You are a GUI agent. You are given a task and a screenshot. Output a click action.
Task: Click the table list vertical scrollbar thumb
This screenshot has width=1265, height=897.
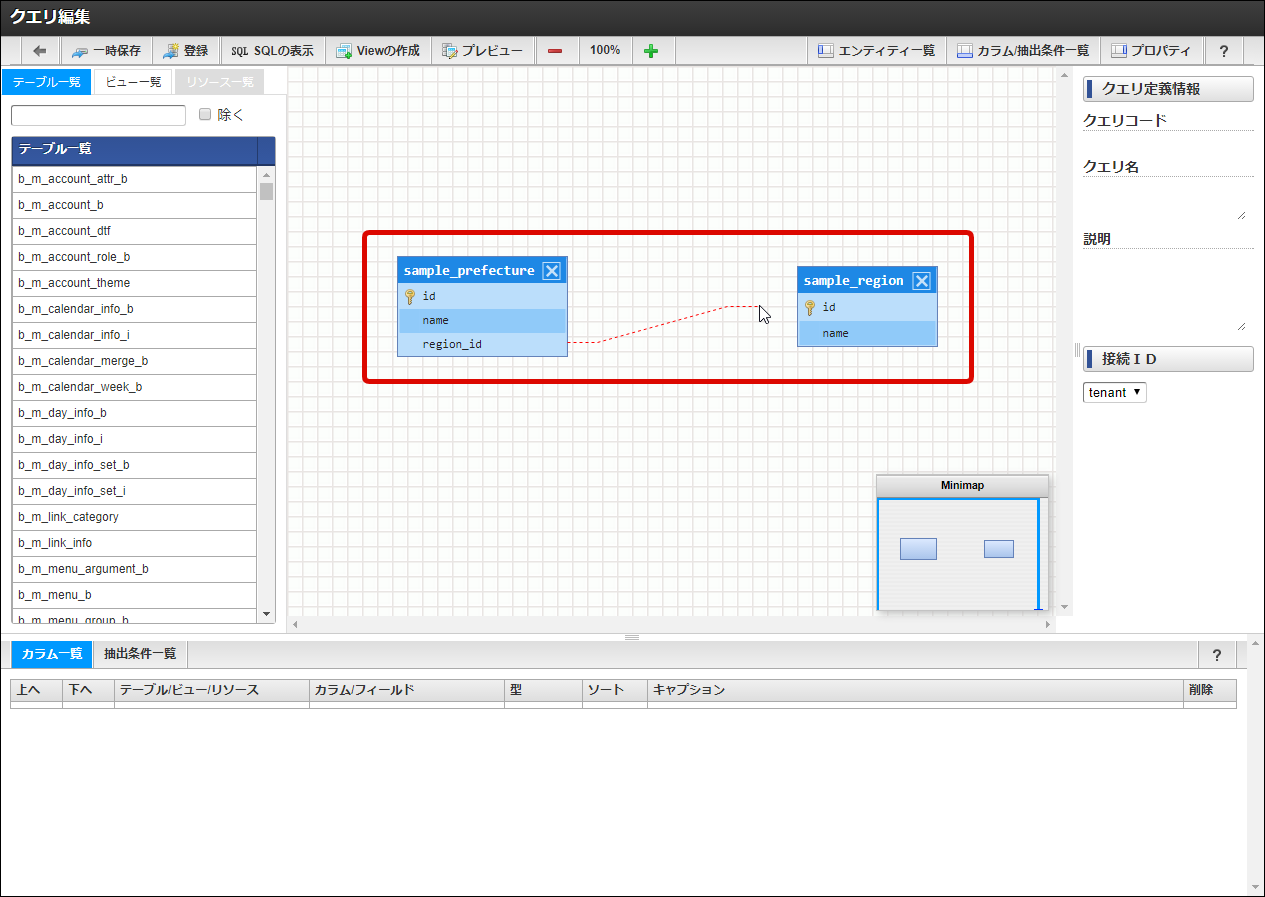(266, 192)
